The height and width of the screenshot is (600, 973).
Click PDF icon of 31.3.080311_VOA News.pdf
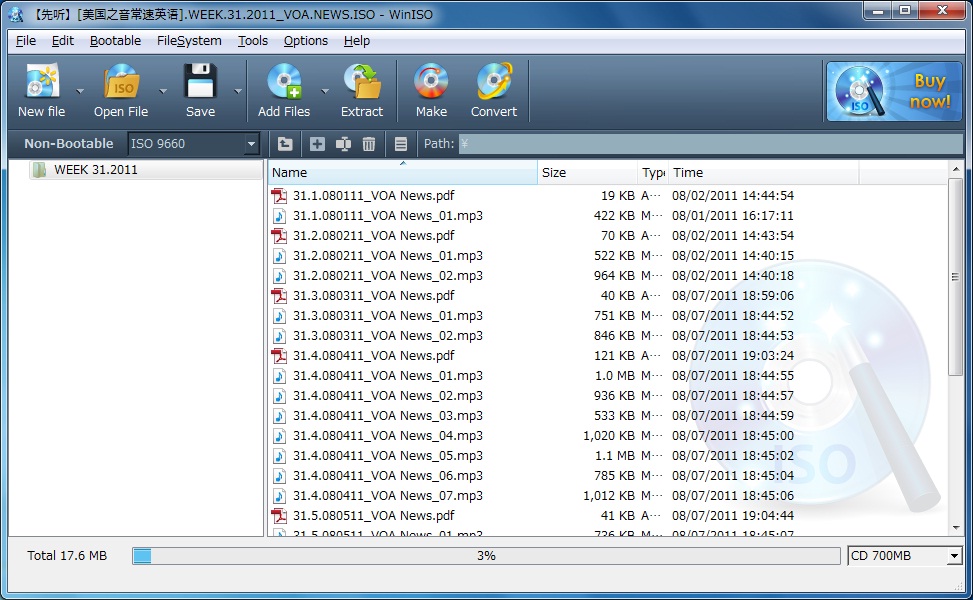tap(279, 295)
